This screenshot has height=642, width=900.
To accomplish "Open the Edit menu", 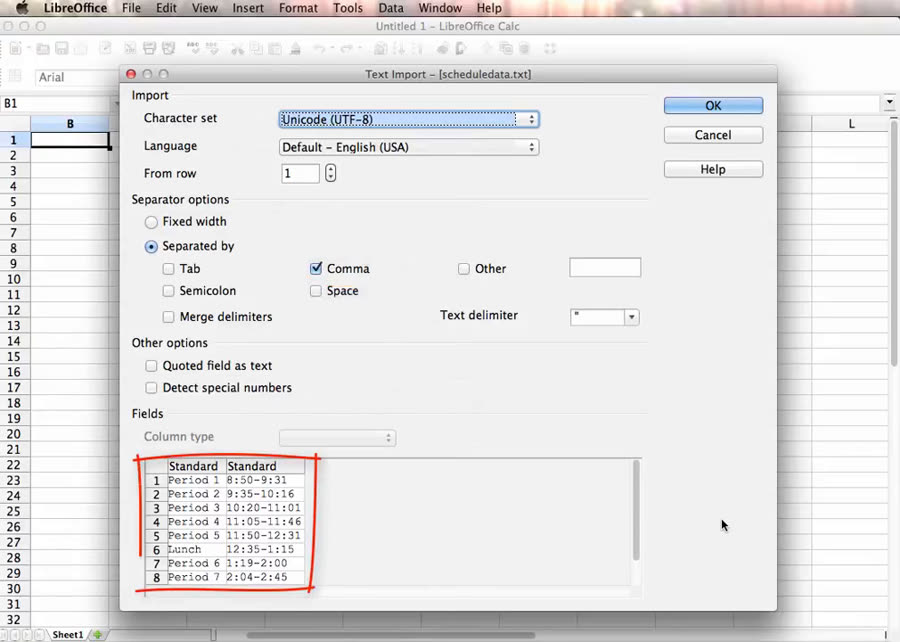I will click(x=166, y=8).
